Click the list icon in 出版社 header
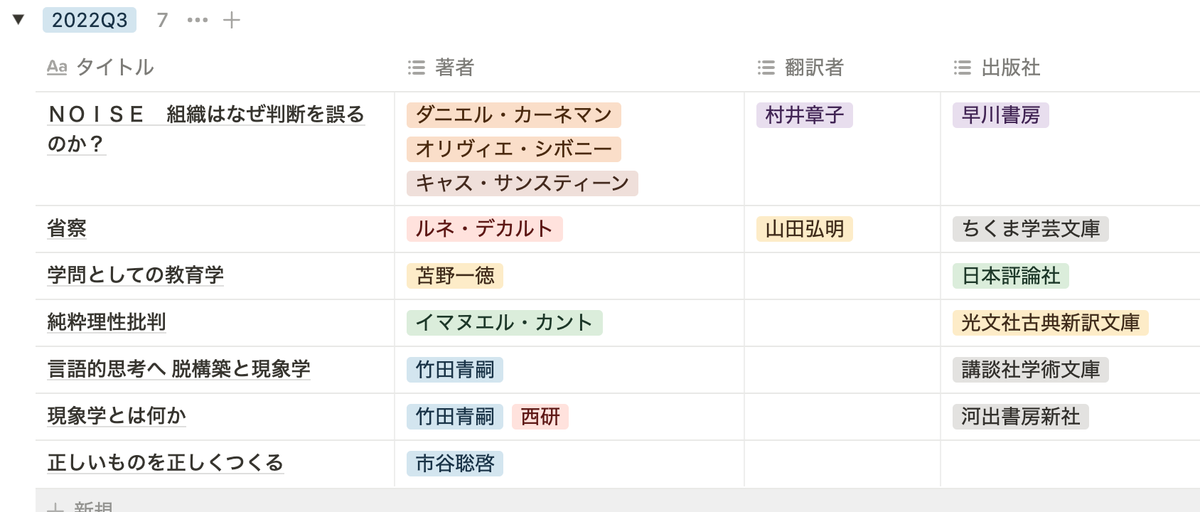Image resolution: width=1200 pixels, height=512 pixels. pyautogui.click(x=962, y=68)
